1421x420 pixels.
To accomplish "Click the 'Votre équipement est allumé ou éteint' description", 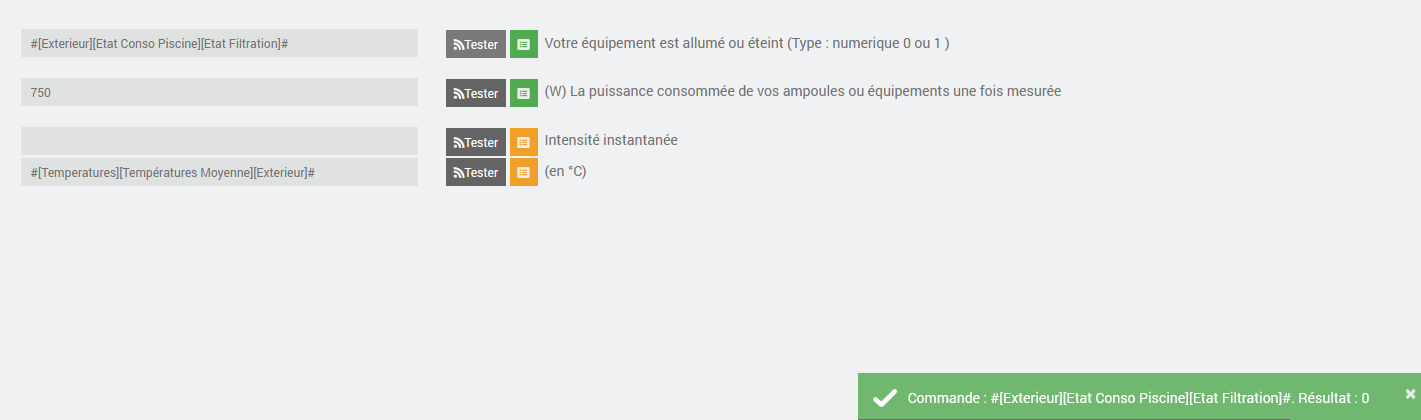I will click(746, 43).
